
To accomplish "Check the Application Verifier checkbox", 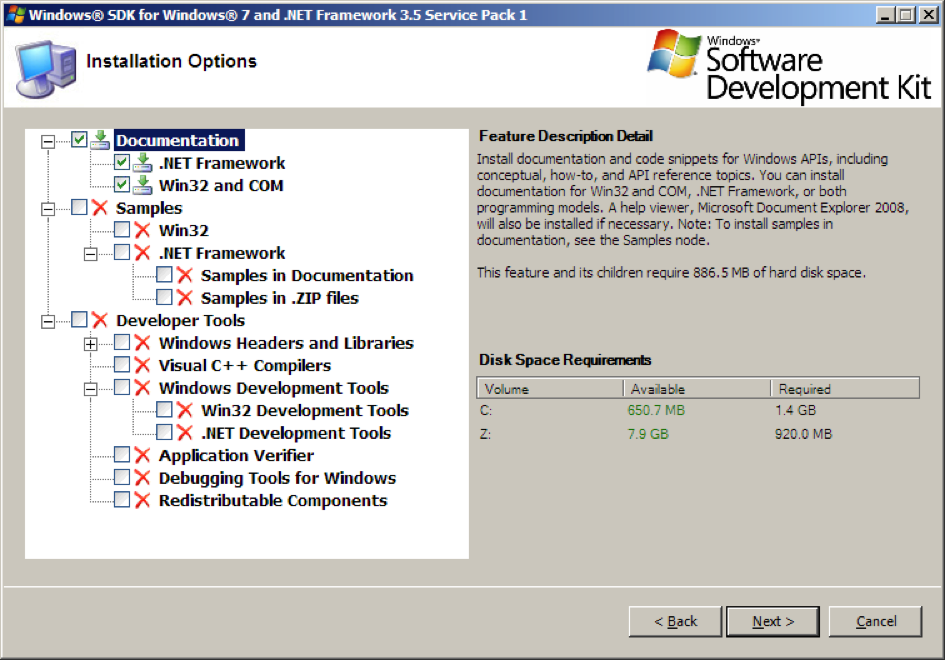I will [122, 454].
